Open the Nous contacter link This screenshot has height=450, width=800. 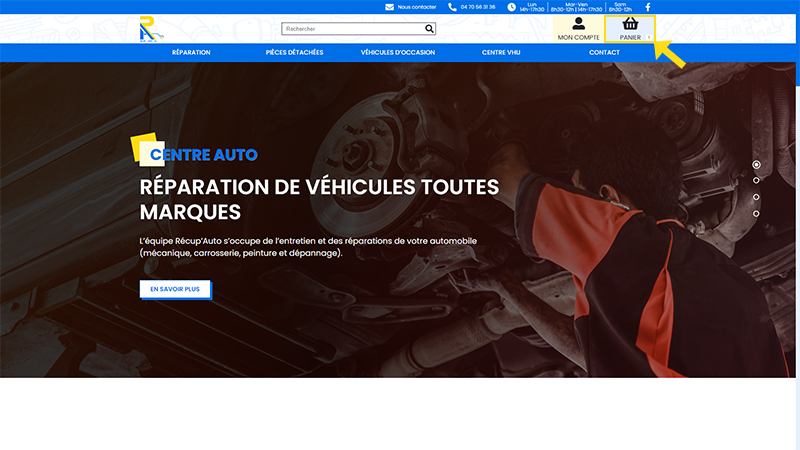[x=417, y=7]
